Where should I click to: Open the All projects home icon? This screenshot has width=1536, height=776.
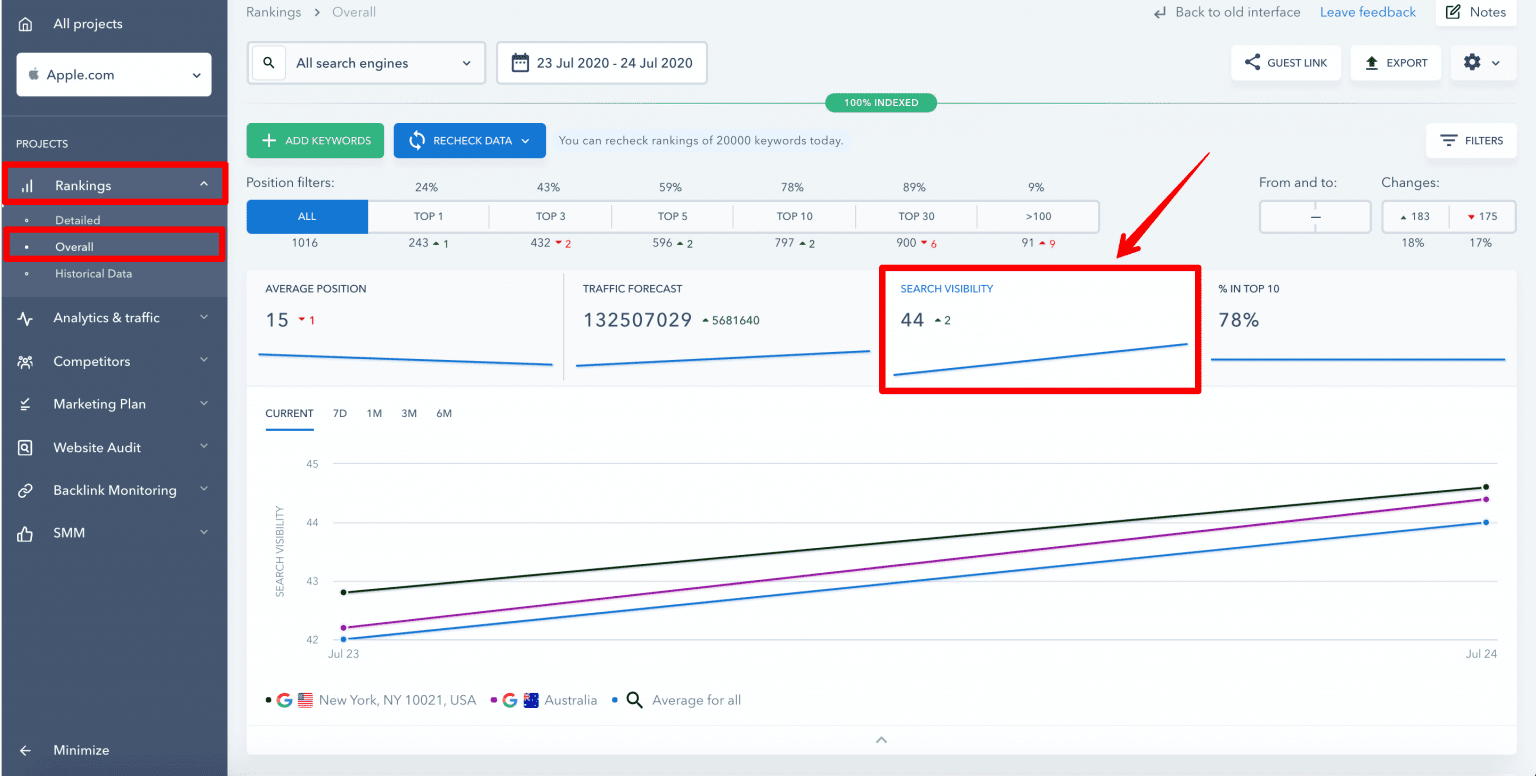click(24, 23)
